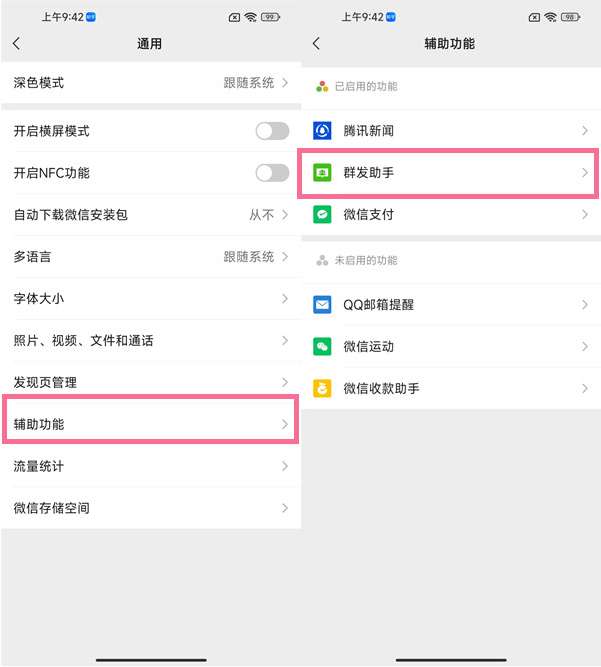Tap the QQ邮箱提醒 envelope icon
This screenshot has height=667, width=601.
[x=322, y=305]
